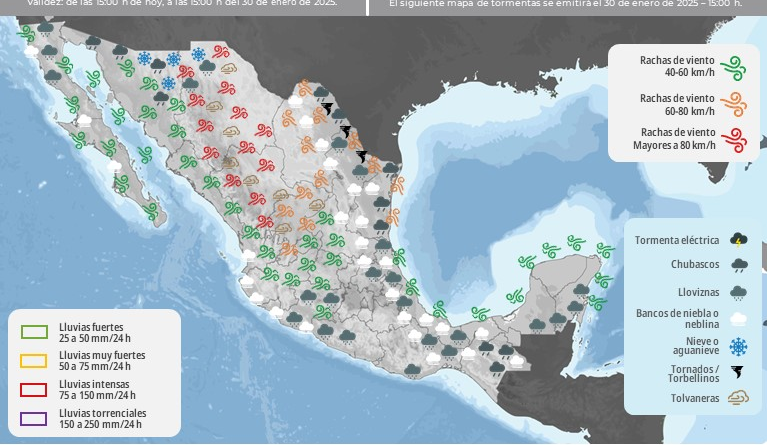Screen dimensions: 767x445
Task: Select the Tormenta eléctrica lightning cloud icon
Action: pos(738,240)
